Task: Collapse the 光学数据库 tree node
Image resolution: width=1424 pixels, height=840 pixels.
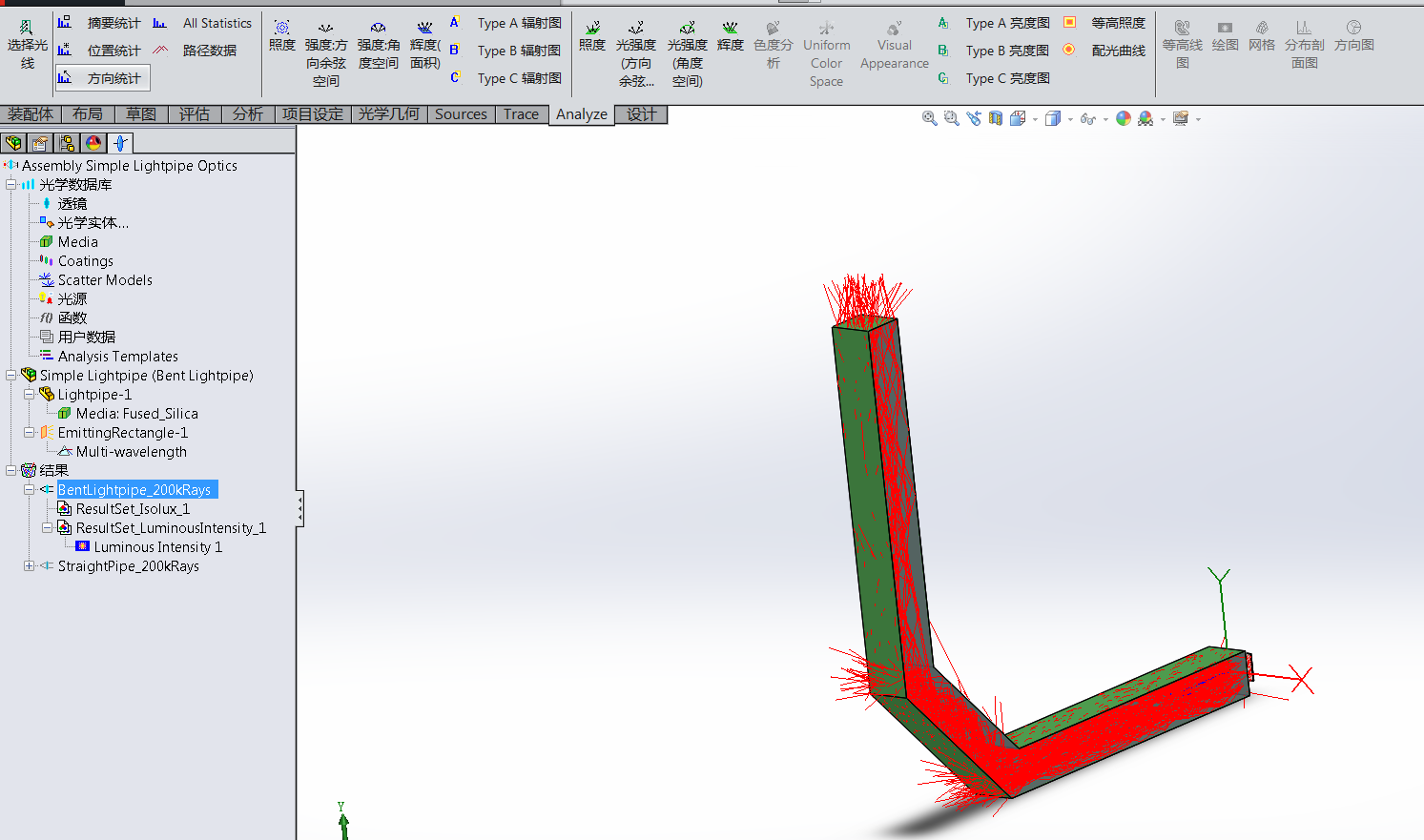Action: tap(11, 184)
